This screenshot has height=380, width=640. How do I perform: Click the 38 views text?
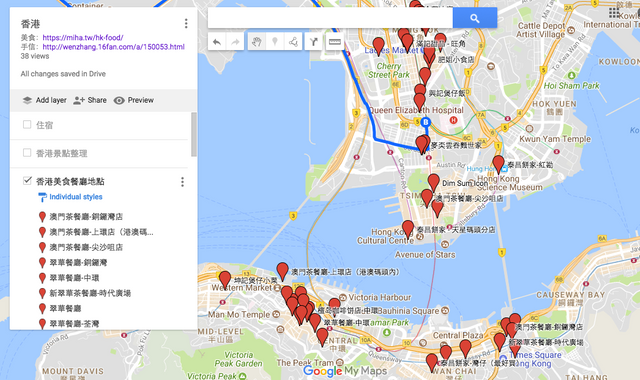pos(35,56)
